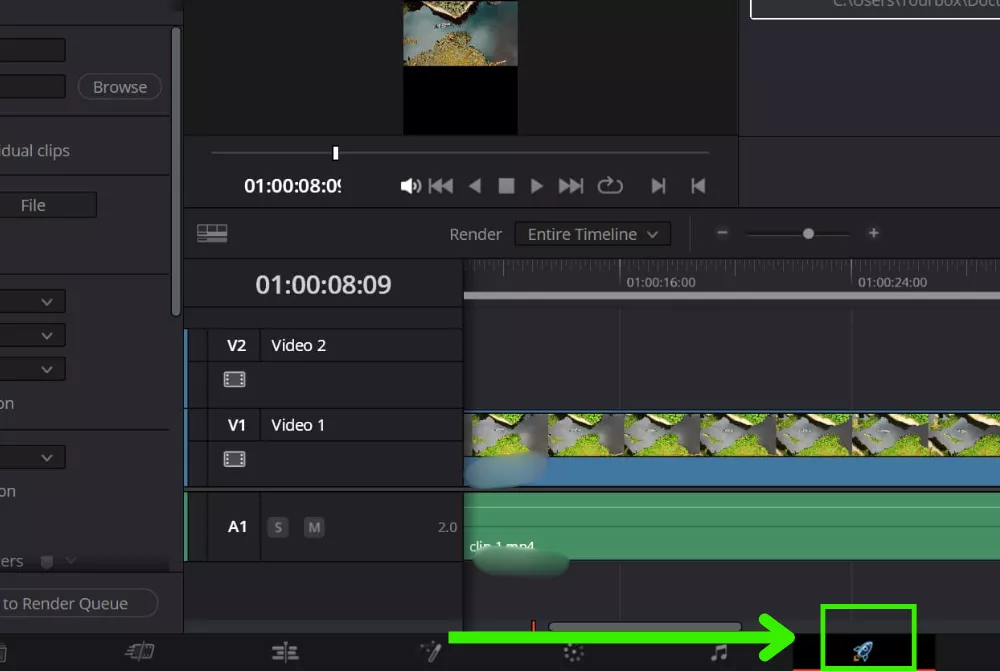Screen dimensions: 1000x671
Task: Open the Deliver page rocket icon
Action: coord(862,652)
